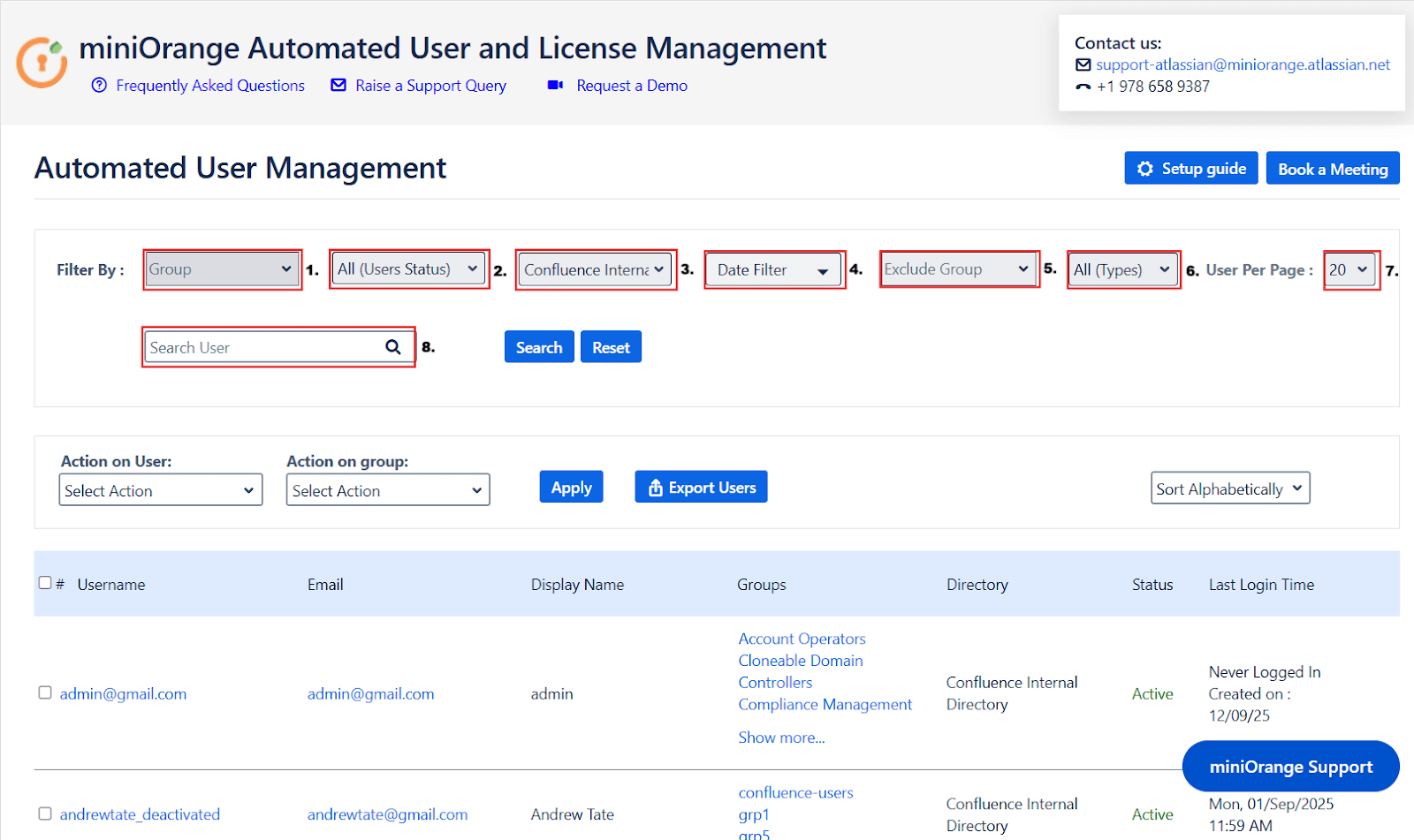The width and height of the screenshot is (1414, 840).
Task: Select the andrewtate_deactivated row checkbox
Action: point(45,814)
